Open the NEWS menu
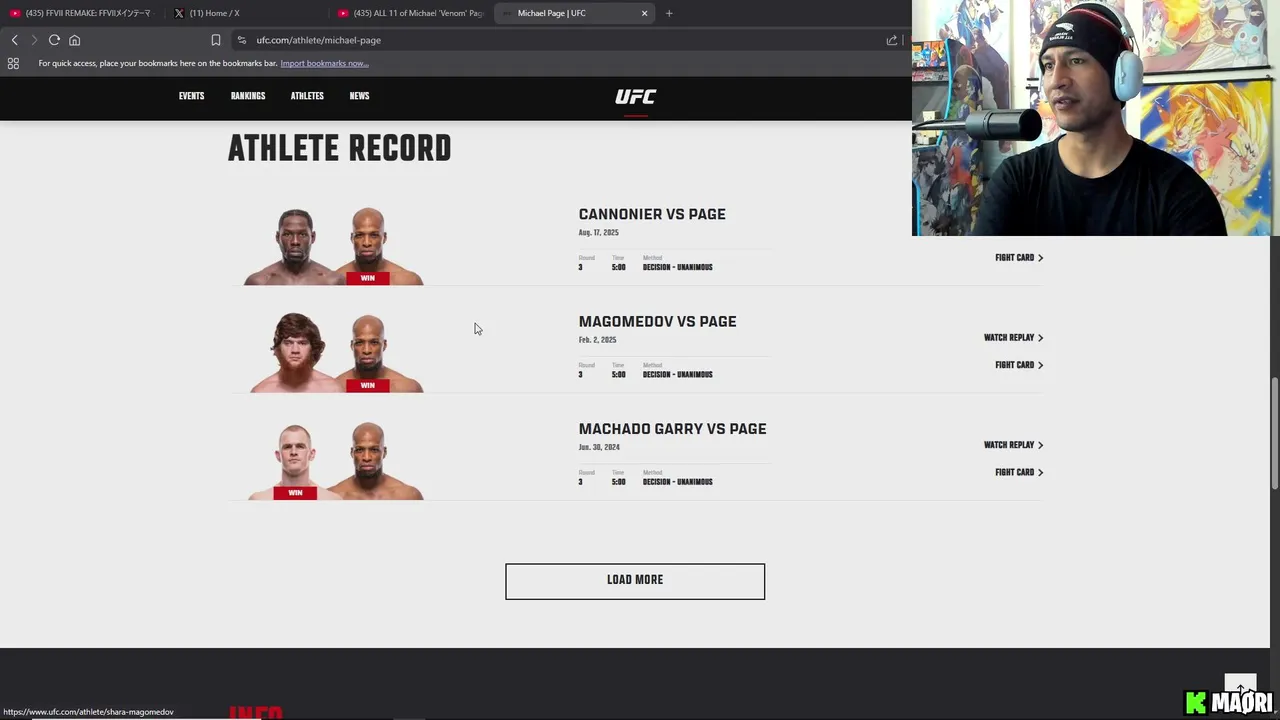 click(x=359, y=96)
